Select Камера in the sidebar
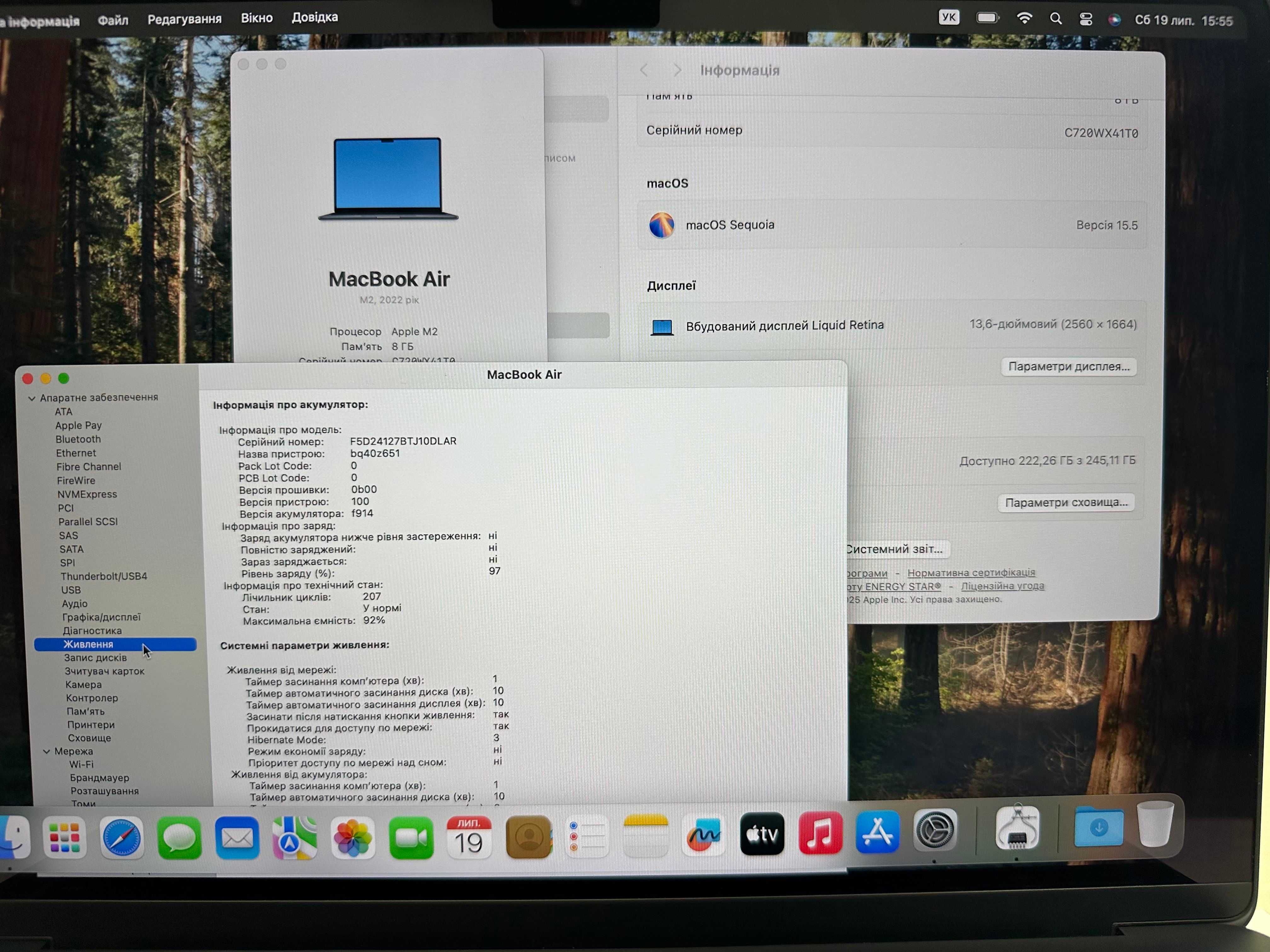This screenshot has height=952, width=1270. coord(83,685)
